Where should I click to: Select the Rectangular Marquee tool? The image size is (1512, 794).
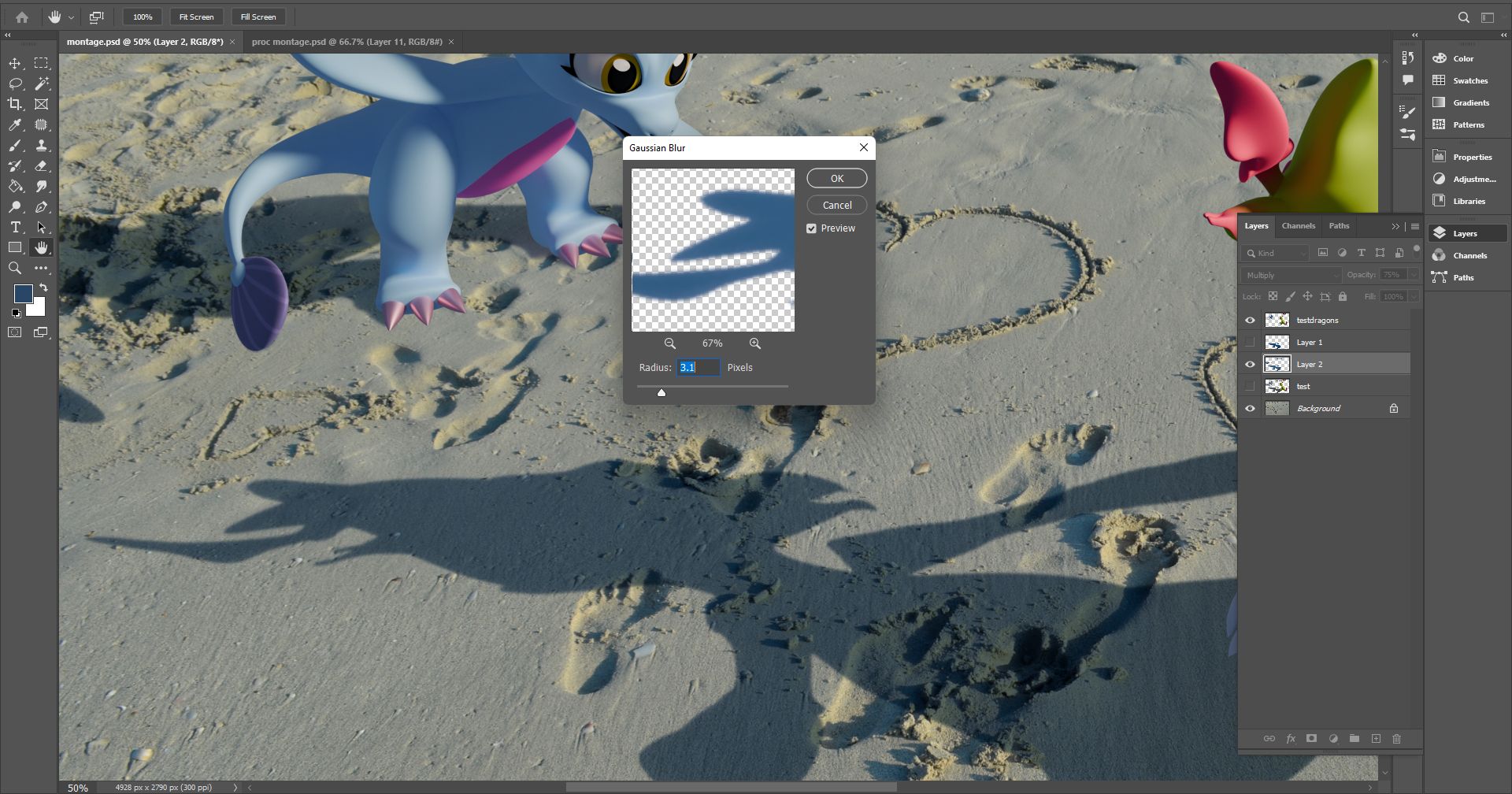click(41, 63)
